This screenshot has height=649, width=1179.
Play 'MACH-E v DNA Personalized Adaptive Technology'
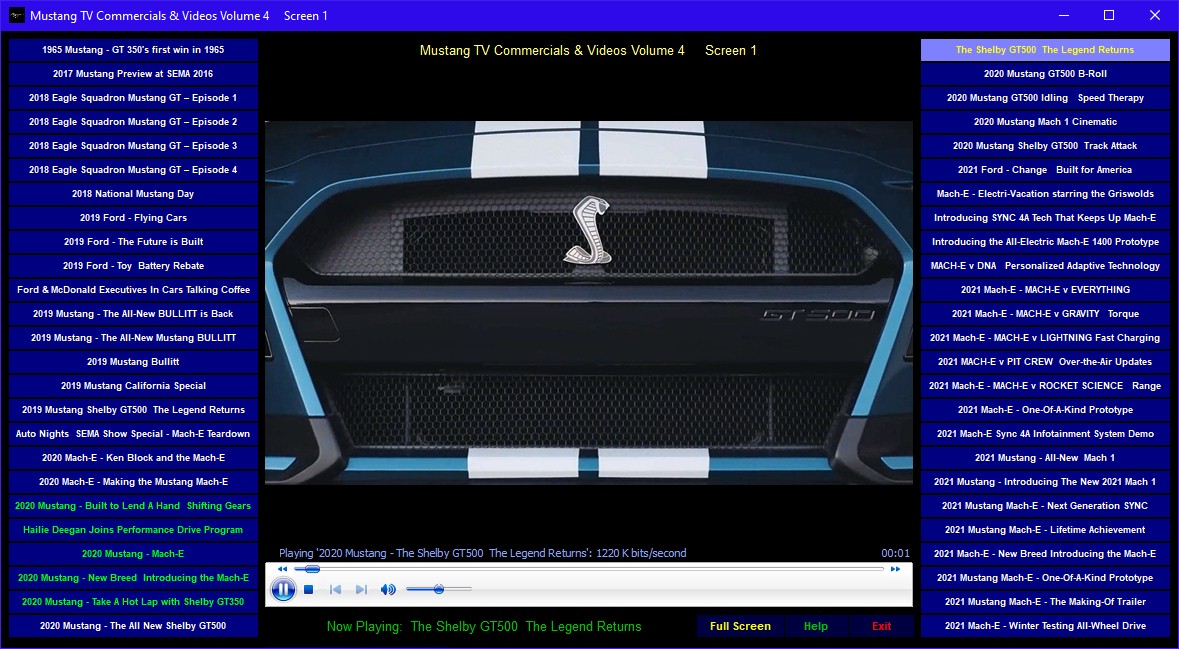pos(1045,266)
